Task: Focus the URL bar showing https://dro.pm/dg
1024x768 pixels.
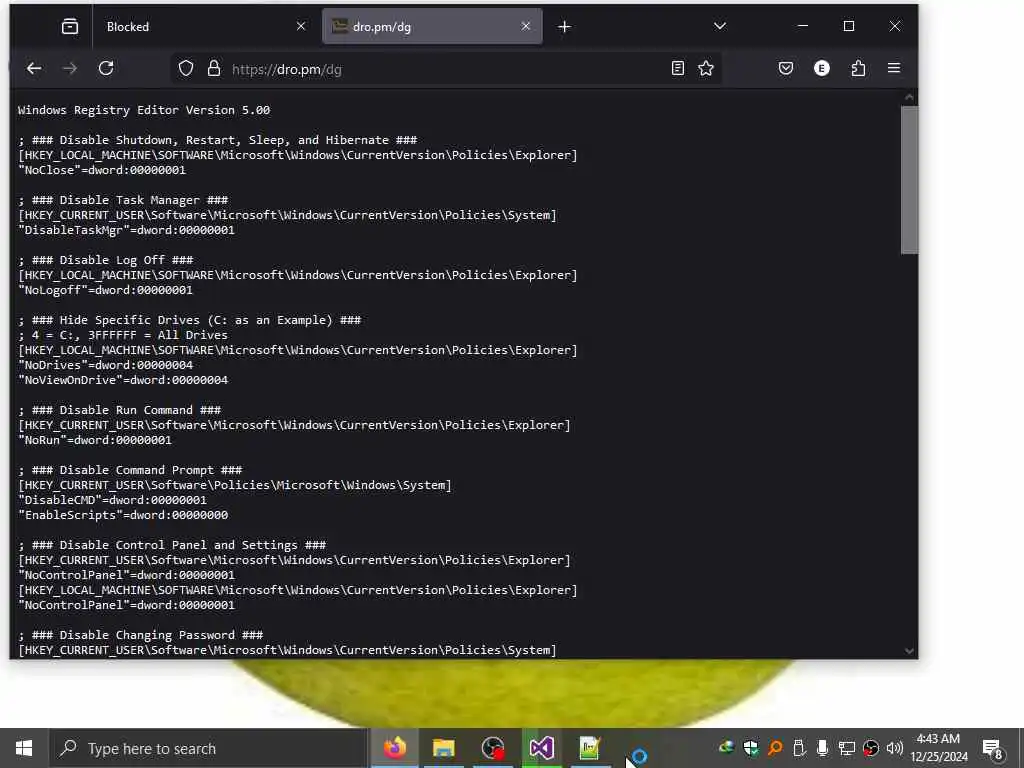Action: coord(444,69)
